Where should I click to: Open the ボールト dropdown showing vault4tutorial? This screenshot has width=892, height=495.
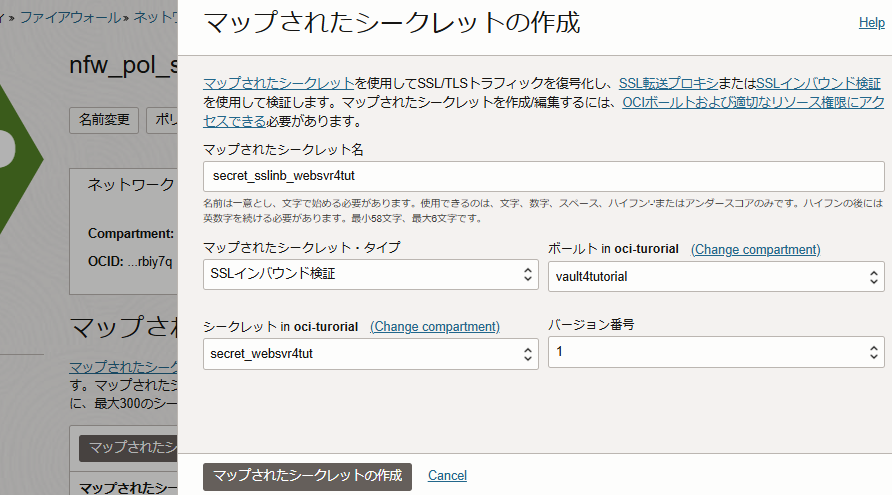(x=716, y=277)
